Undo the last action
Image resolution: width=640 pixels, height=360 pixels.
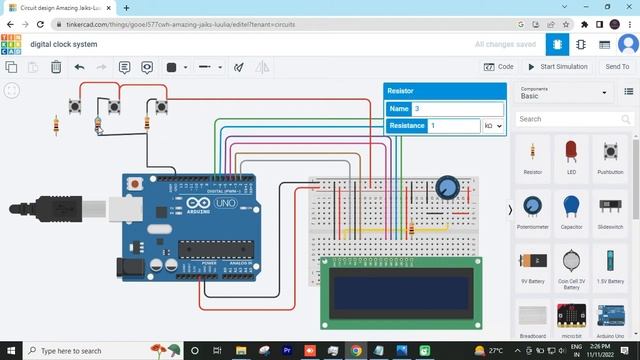pyautogui.click(x=80, y=67)
